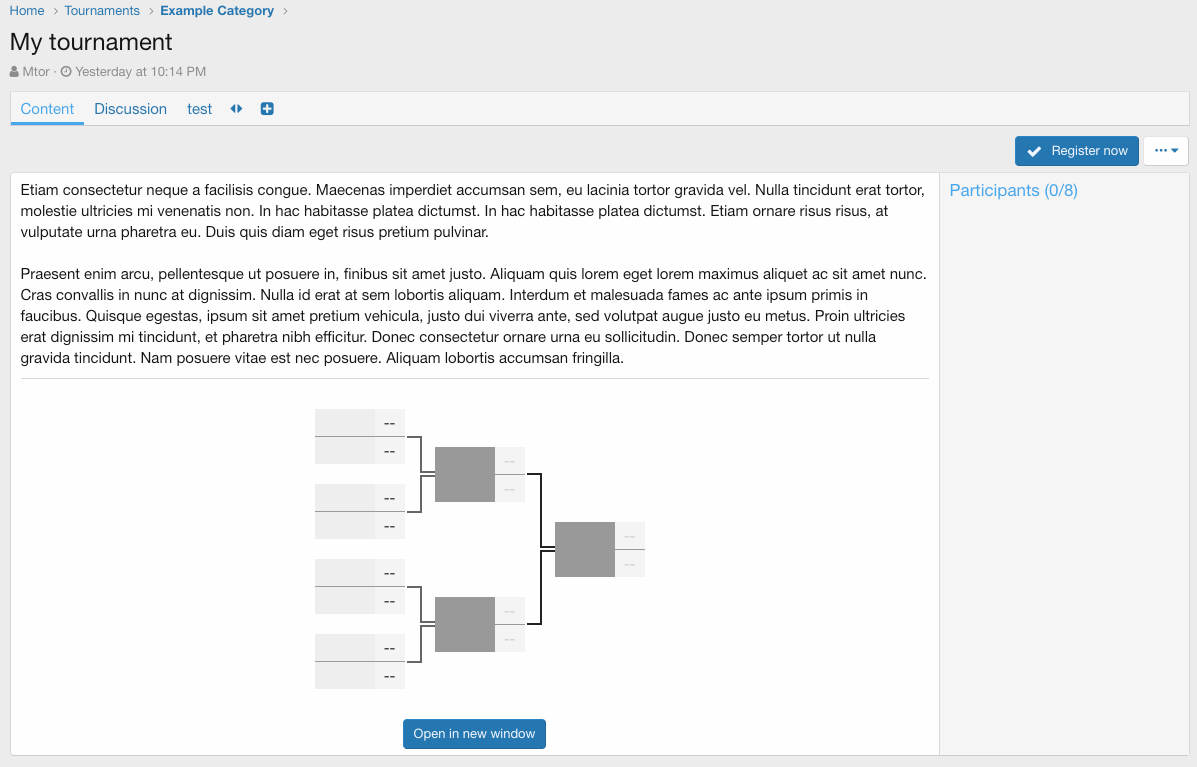Open the three-dots more options dropdown

(x=1165, y=151)
